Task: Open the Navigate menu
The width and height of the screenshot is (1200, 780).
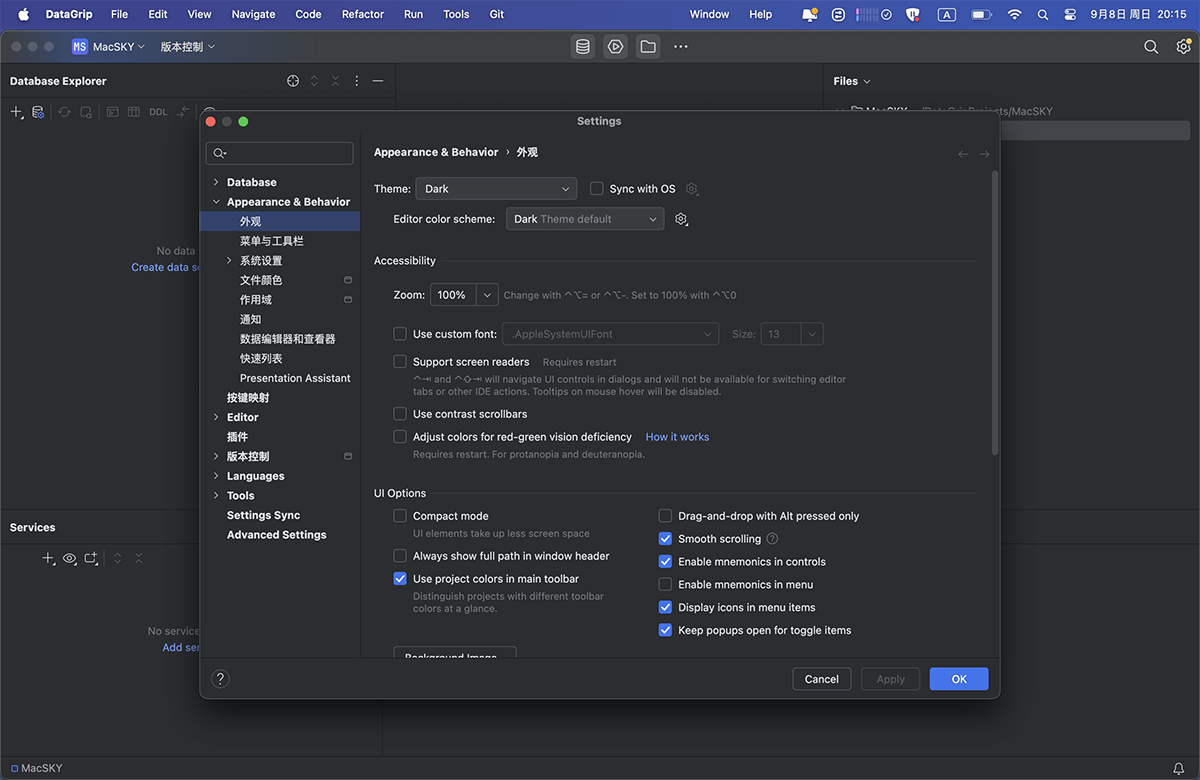Action: [253, 14]
